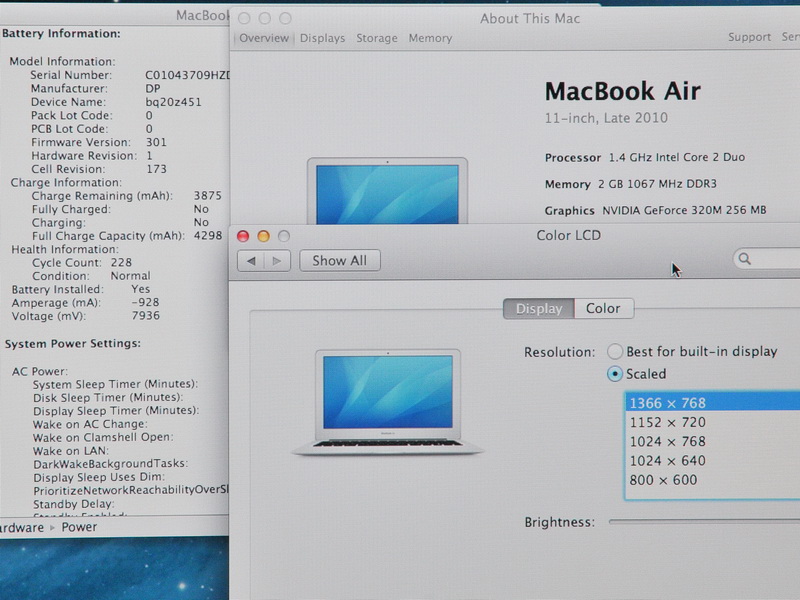Select the Firmware Version: 301 line
Viewport: 800px width, 600px height.
(x=99, y=142)
